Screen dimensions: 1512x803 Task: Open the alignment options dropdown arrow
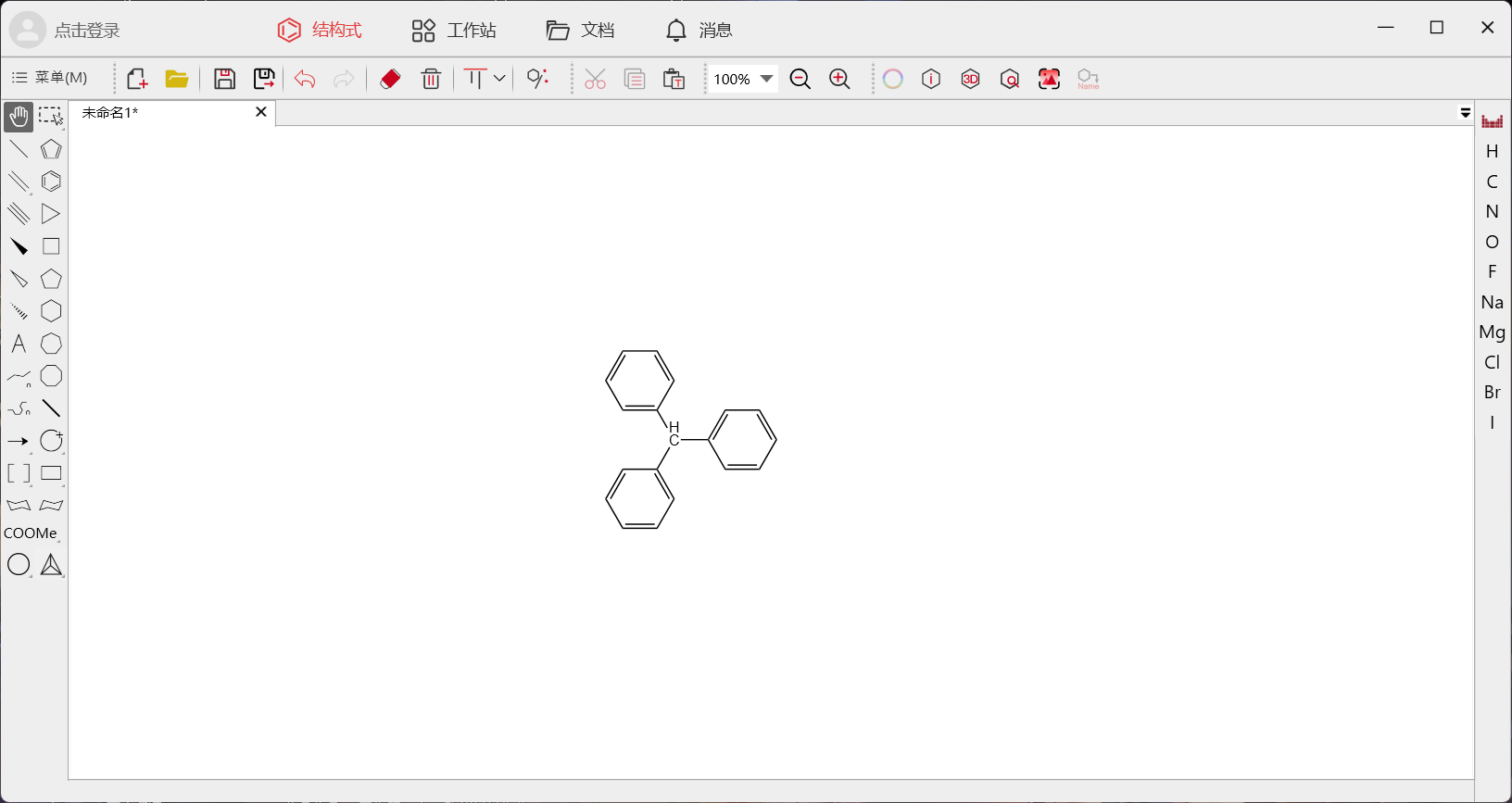(x=499, y=79)
